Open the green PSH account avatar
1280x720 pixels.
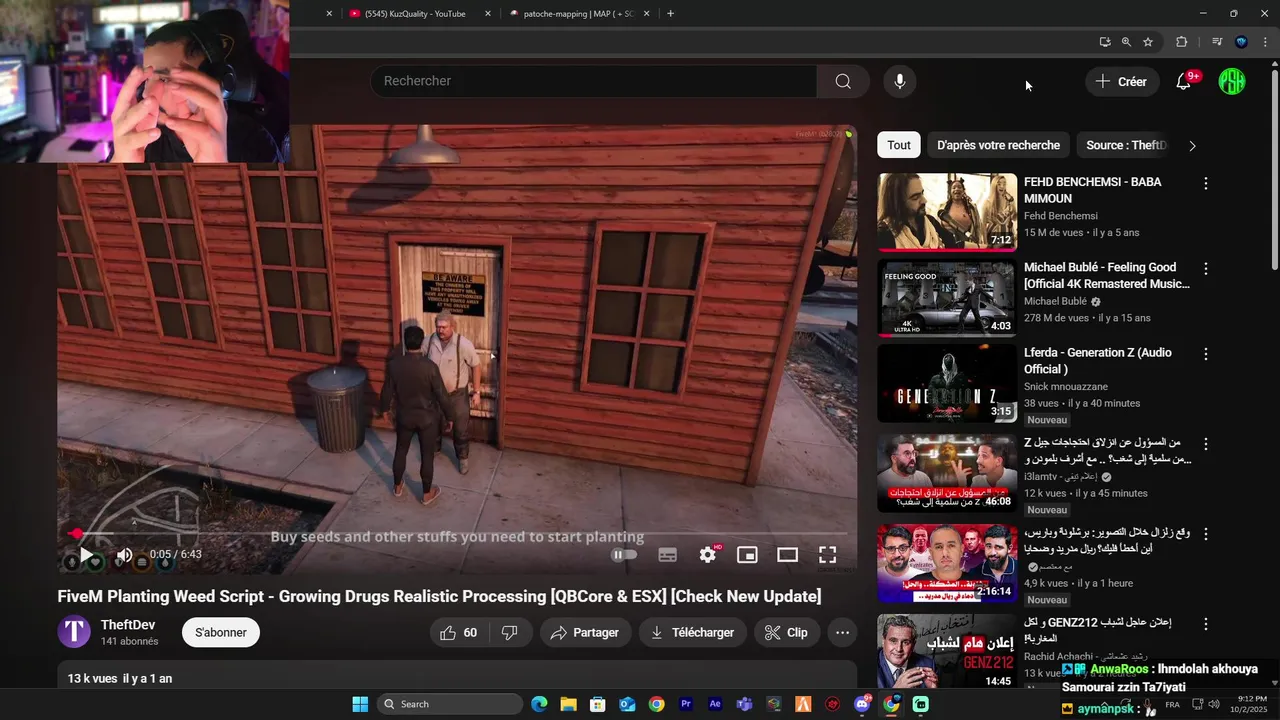[1232, 82]
